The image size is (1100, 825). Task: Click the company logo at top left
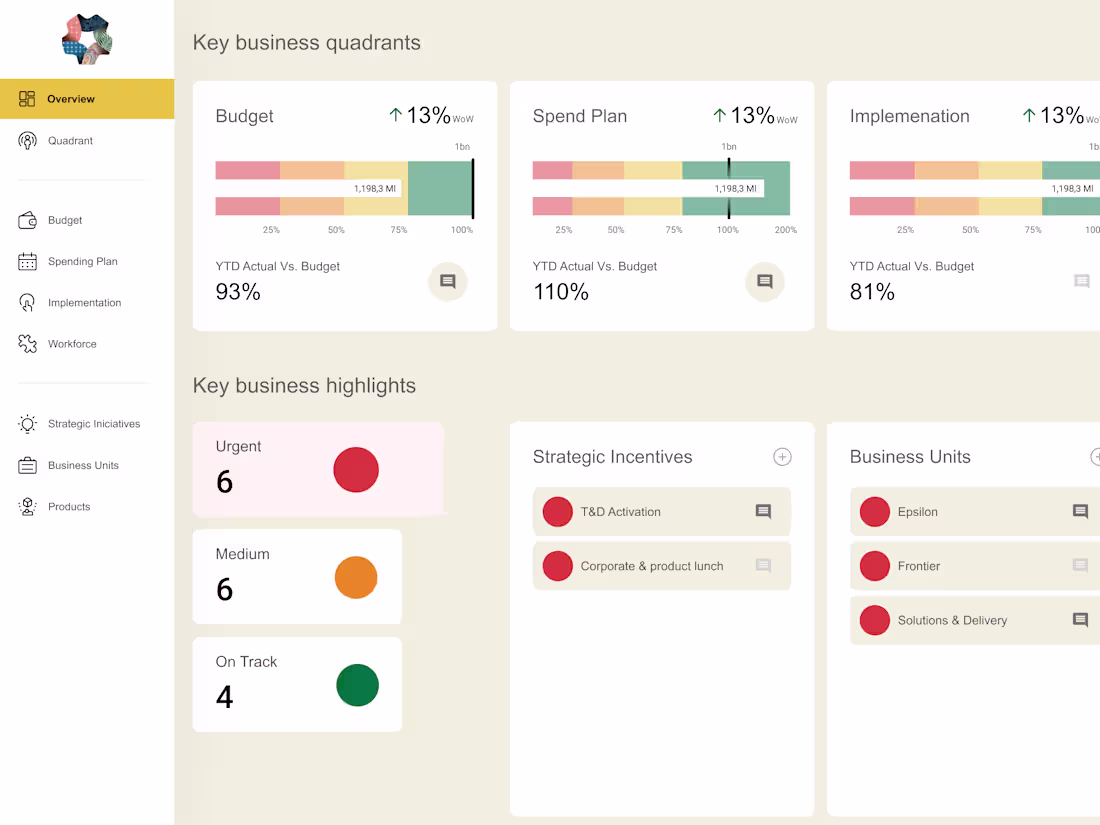pyautogui.click(x=87, y=39)
